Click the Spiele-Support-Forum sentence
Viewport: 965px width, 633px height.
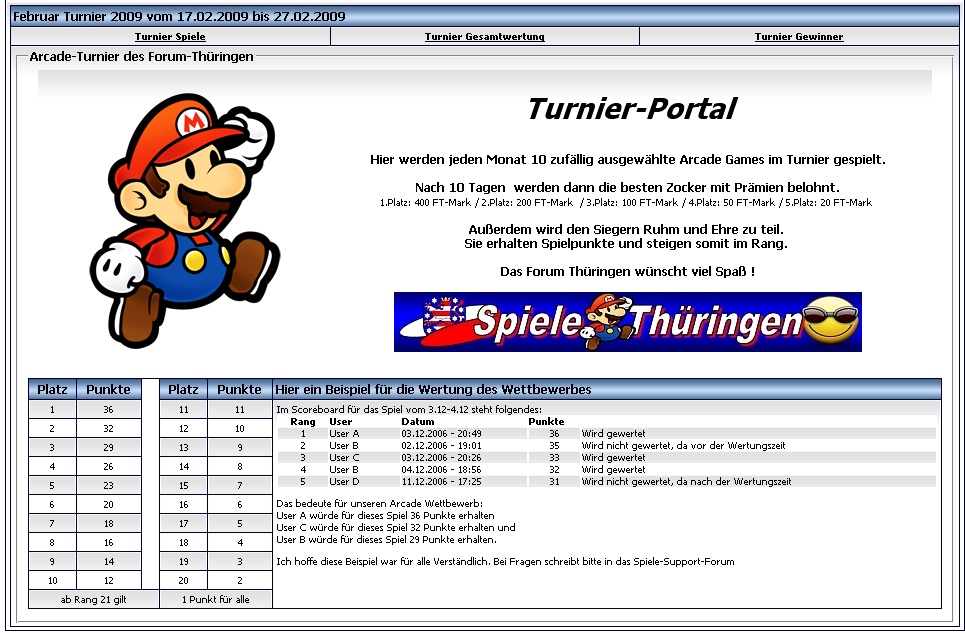505,562
